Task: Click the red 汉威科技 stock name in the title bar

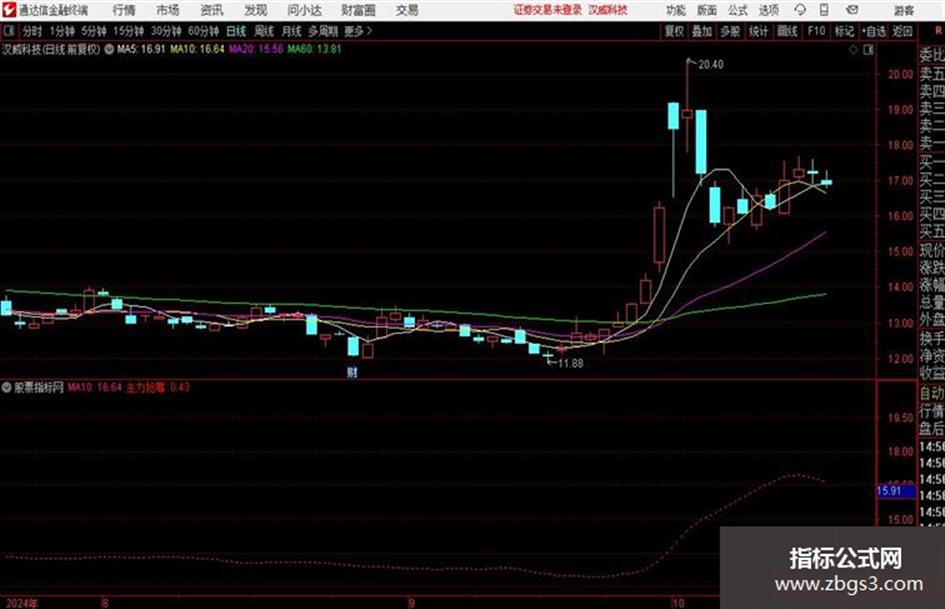Action: pyautogui.click(x=608, y=10)
